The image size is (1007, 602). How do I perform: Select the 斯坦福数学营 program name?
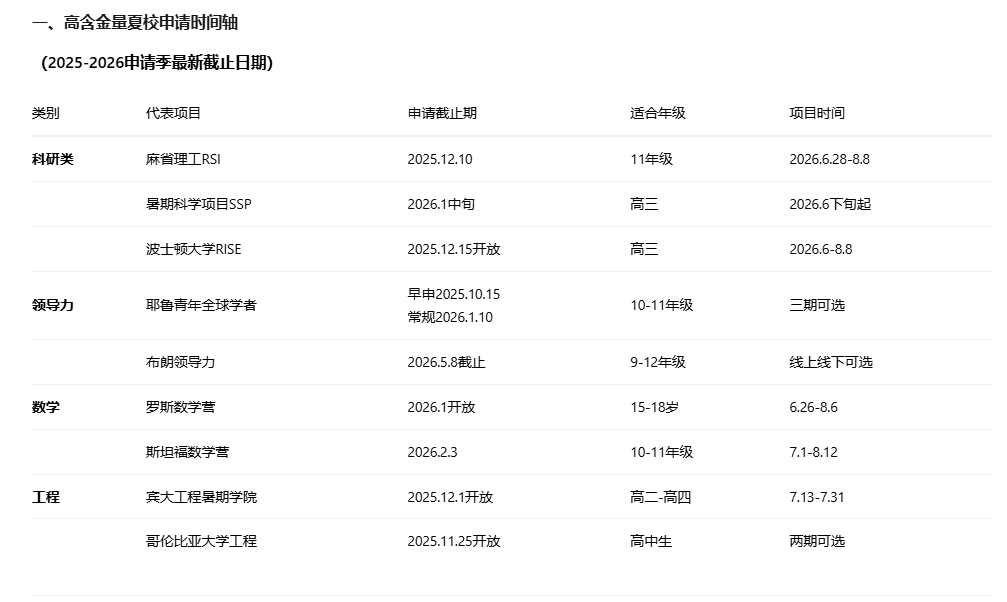pyautogui.click(x=187, y=452)
